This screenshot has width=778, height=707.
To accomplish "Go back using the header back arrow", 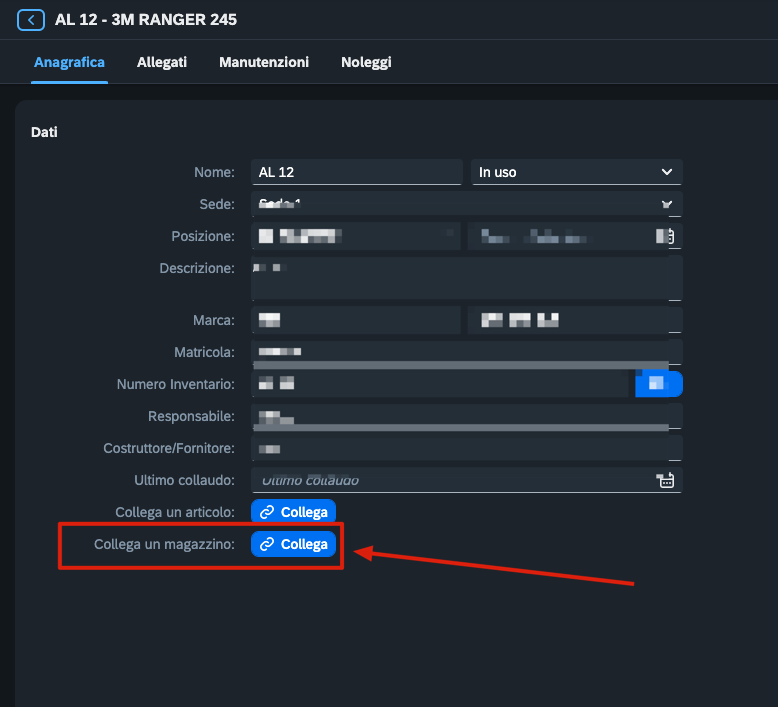I will point(31,20).
